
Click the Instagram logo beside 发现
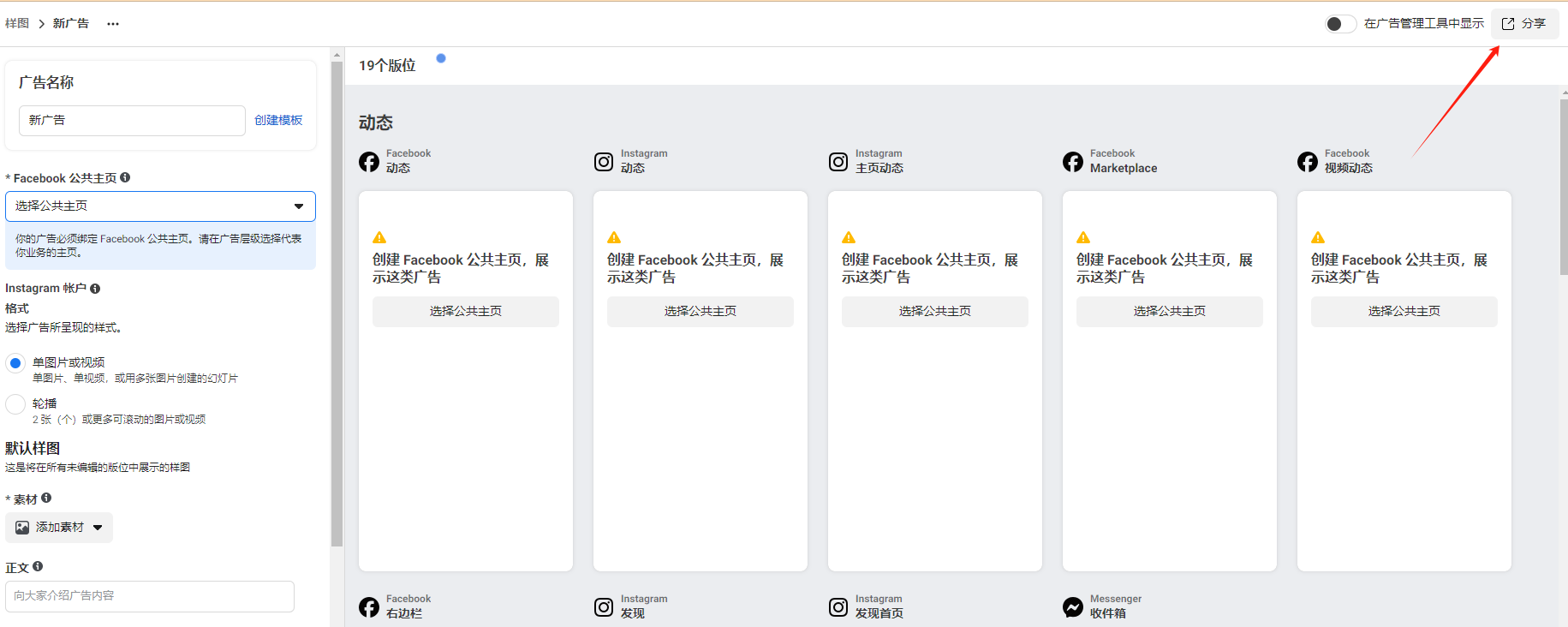[604, 607]
